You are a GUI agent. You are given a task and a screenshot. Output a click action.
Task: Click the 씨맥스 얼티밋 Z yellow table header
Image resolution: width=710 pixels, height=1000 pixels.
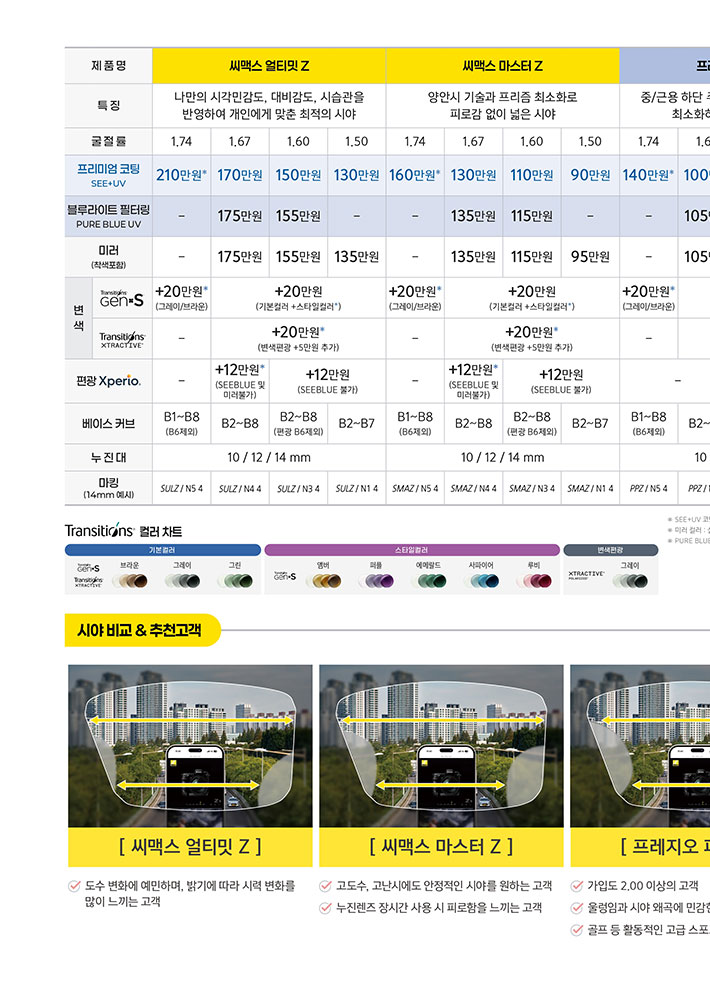pyautogui.click(x=269, y=66)
